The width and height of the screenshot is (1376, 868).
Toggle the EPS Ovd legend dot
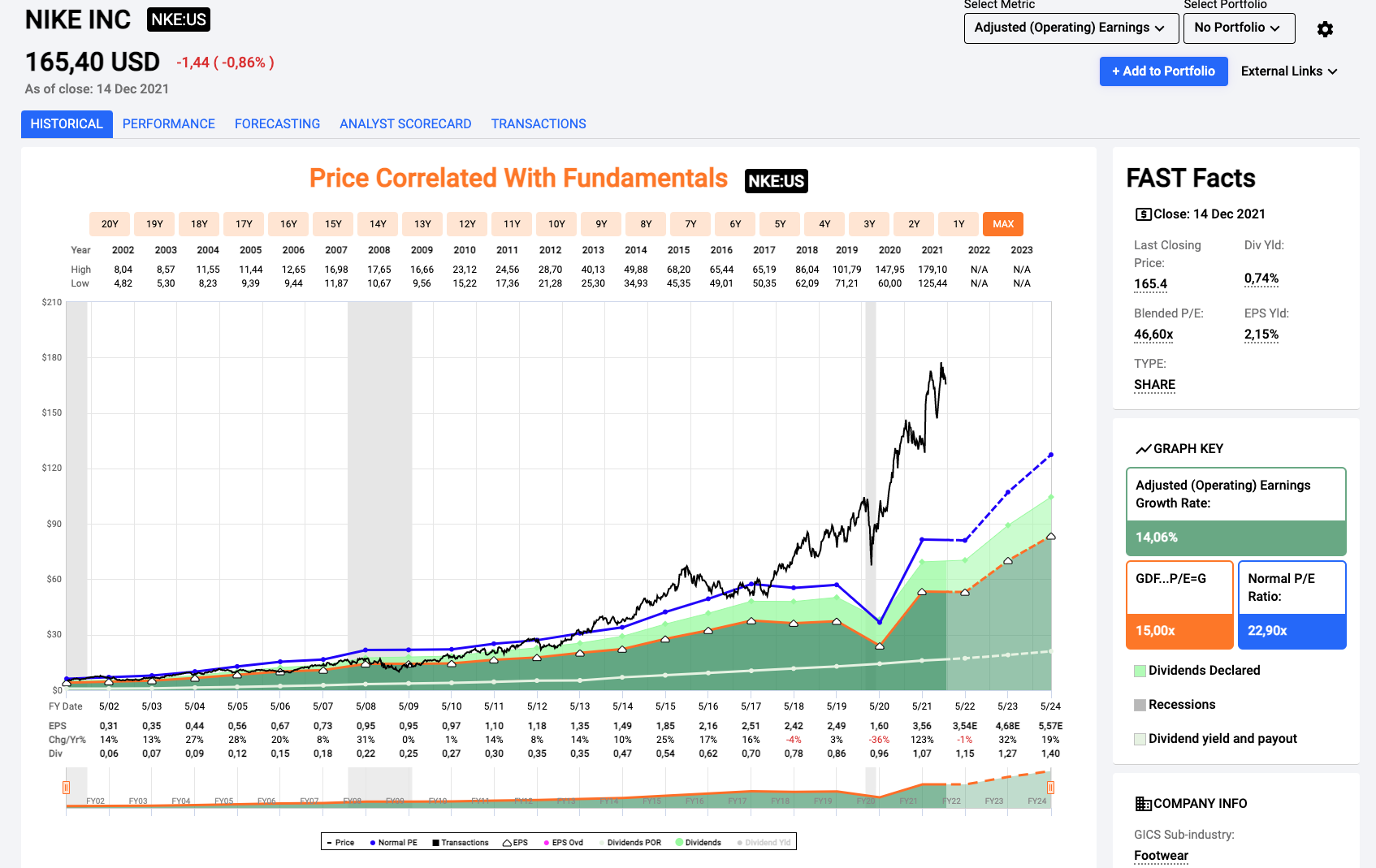[x=547, y=843]
